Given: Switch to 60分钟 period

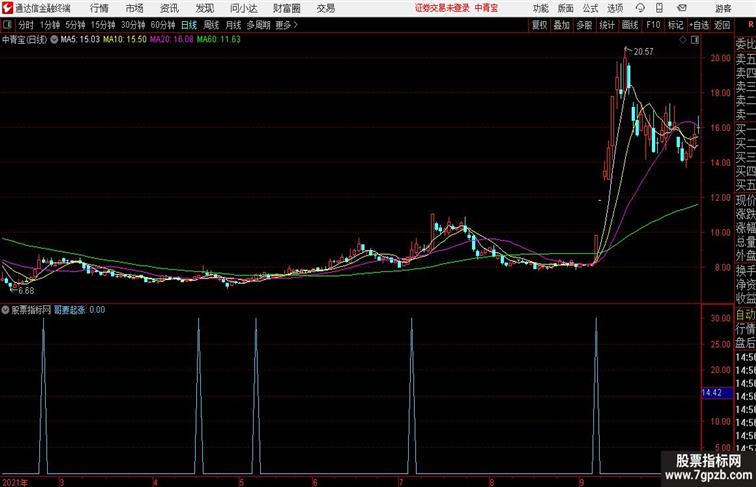Looking at the screenshot, I should (x=163, y=25).
